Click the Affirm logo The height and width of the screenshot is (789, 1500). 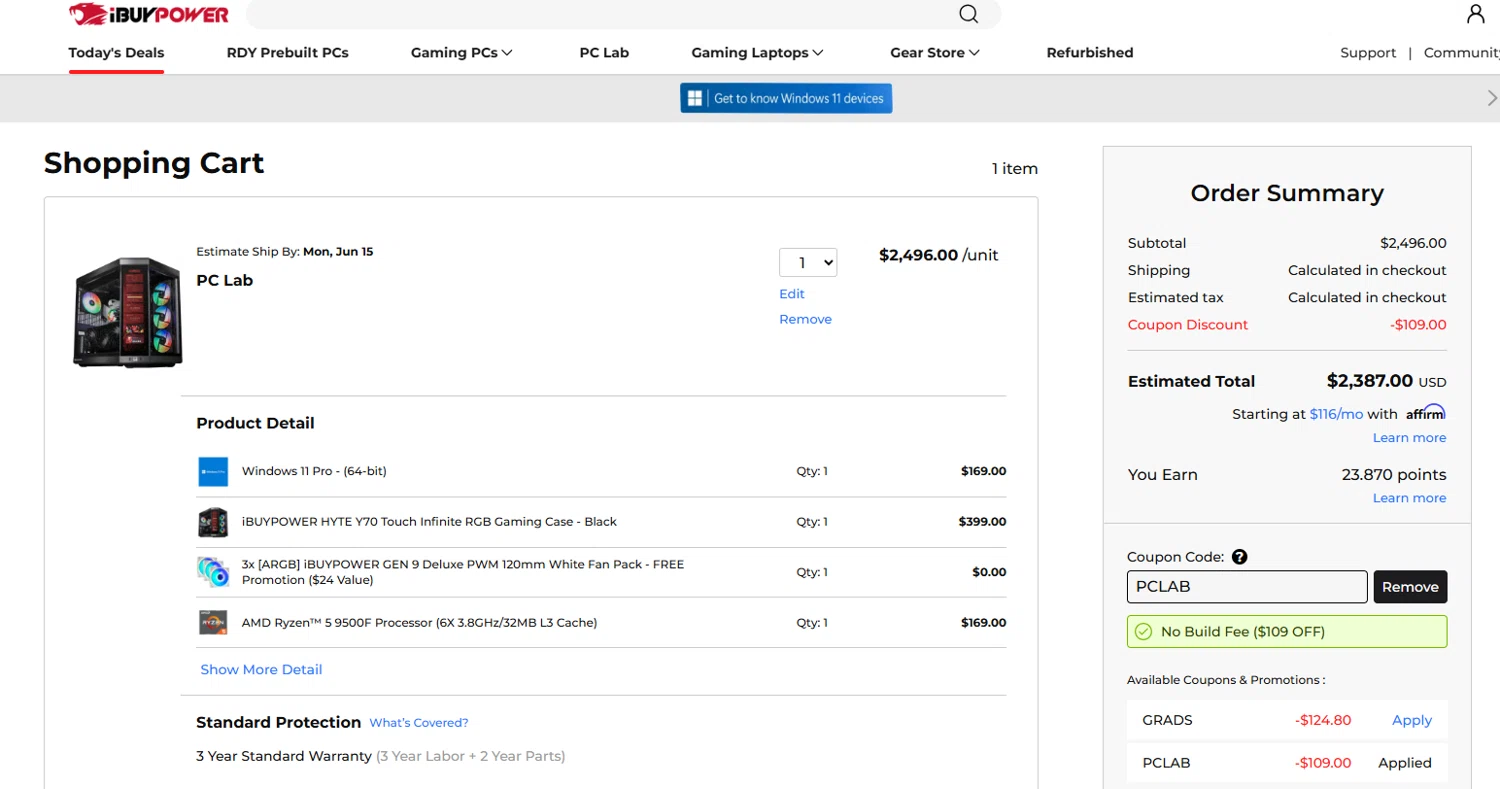1425,412
